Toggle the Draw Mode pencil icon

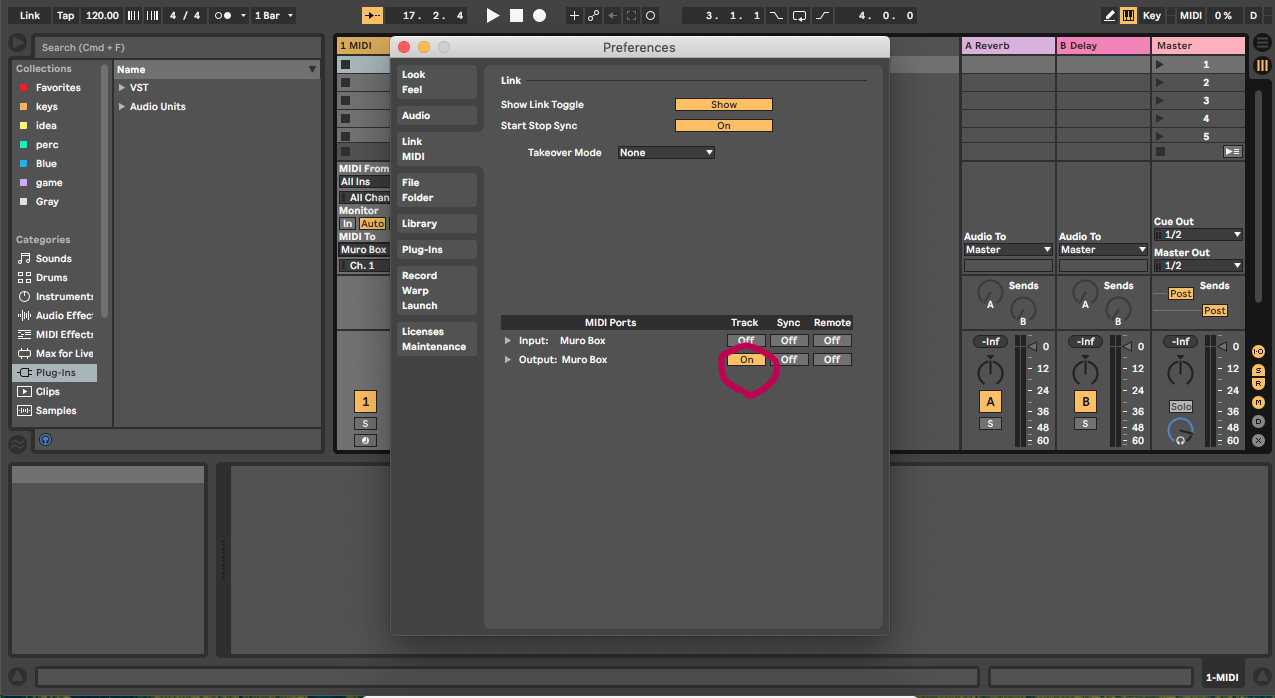pyautogui.click(x=1109, y=16)
